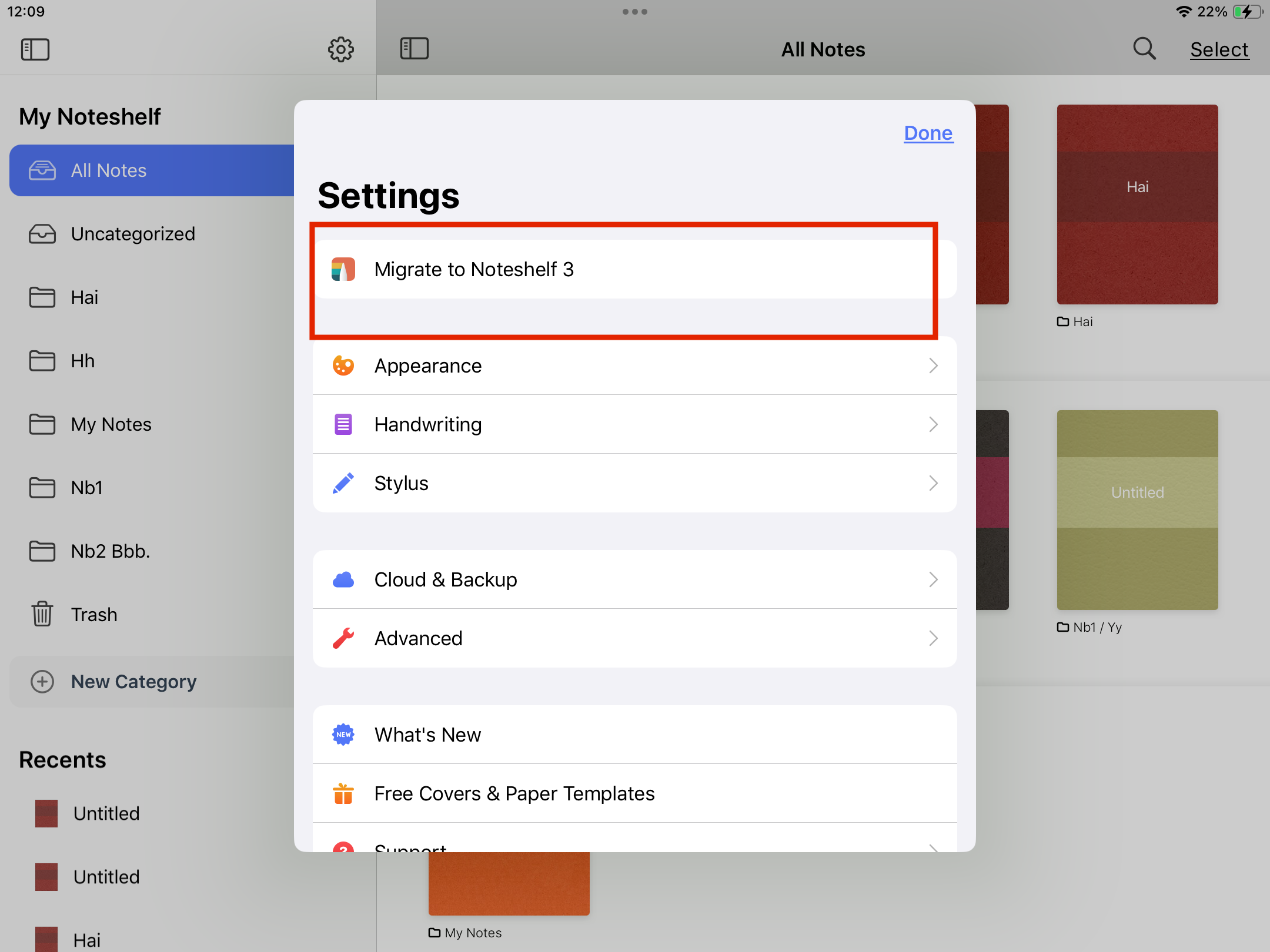Select the My Notes category
This screenshot has height=952, width=1270.
pyautogui.click(x=153, y=424)
